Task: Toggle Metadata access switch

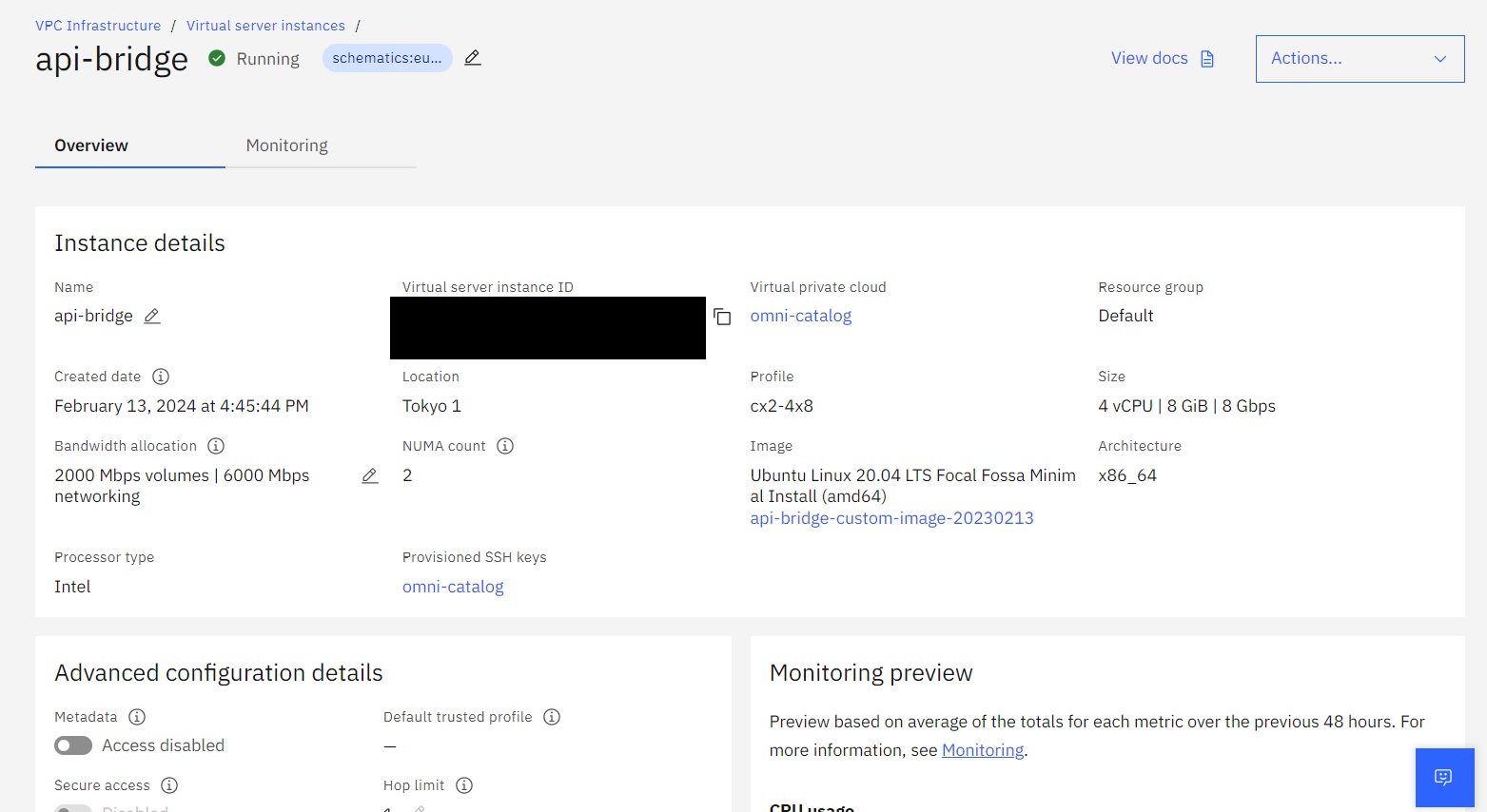Action: pos(73,745)
